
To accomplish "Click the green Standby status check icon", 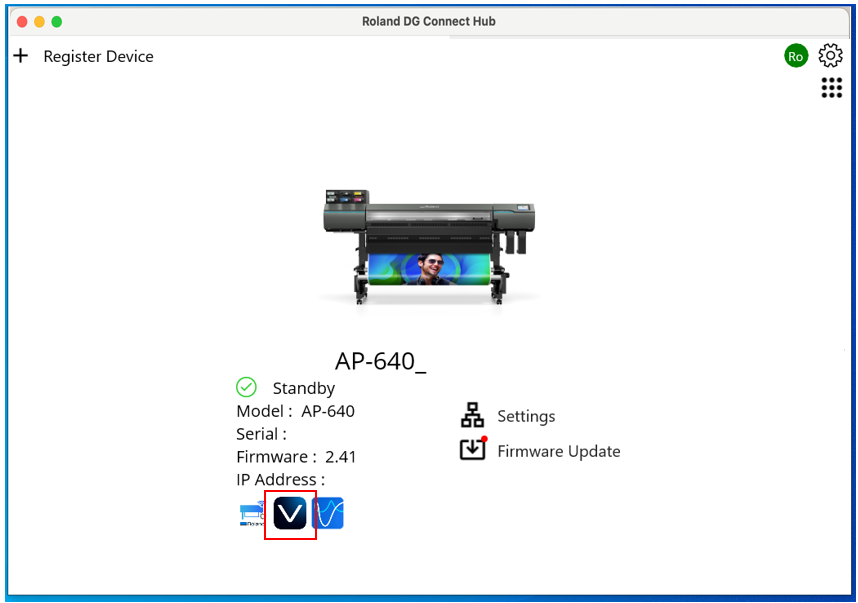I will coord(246,387).
